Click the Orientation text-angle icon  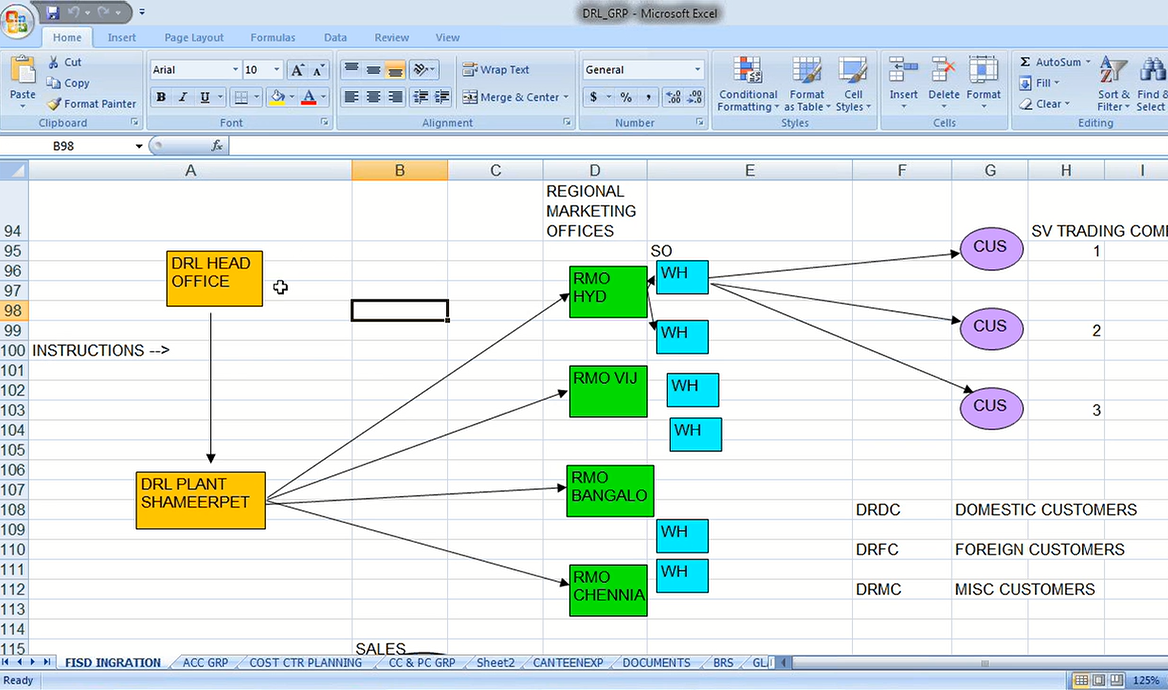click(x=422, y=70)
